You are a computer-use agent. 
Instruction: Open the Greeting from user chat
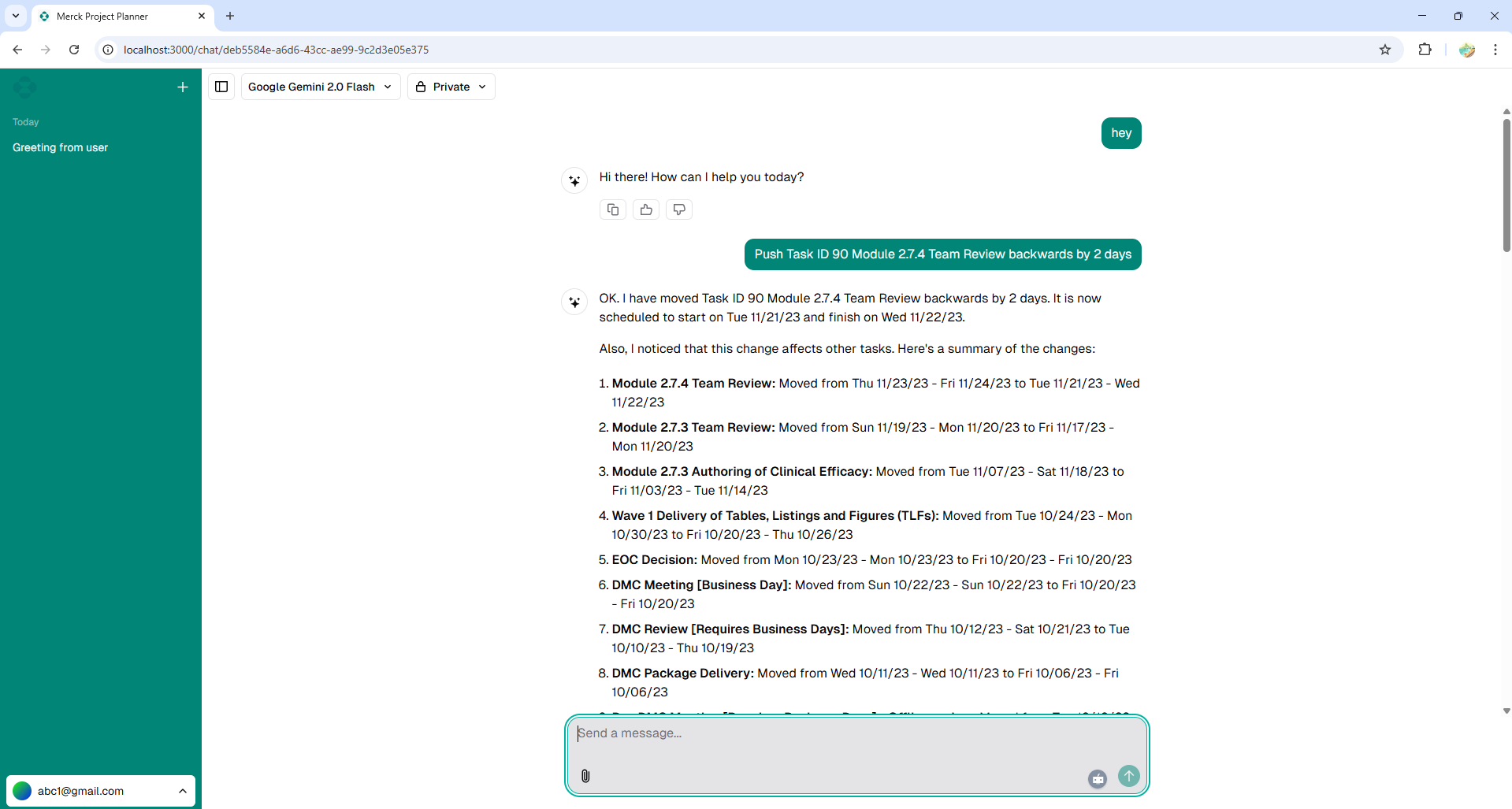point(61,147)
